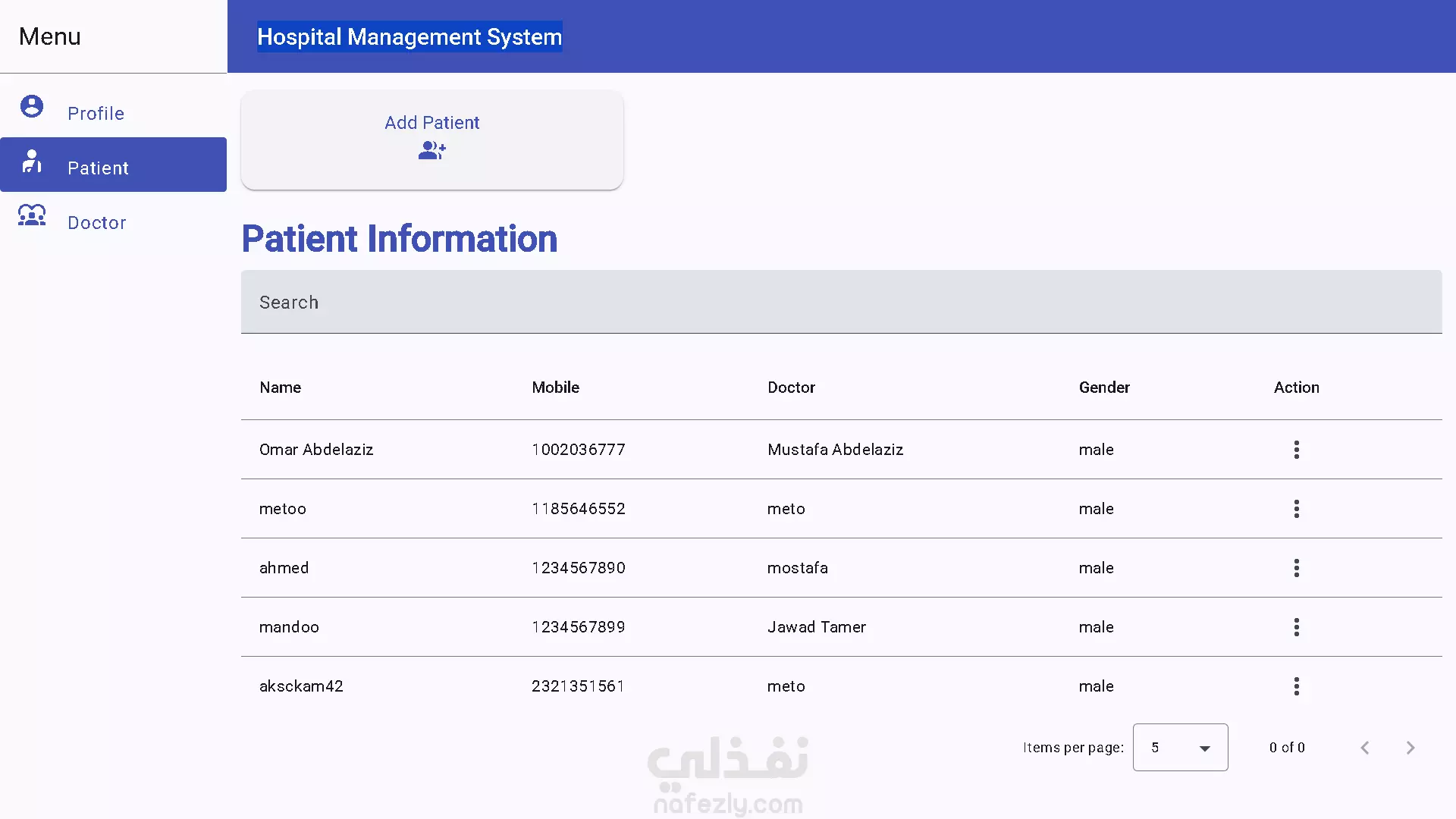Select the Omar Abdelaziz name cell
Viewport: 1456px width, 819px height.
point(316,450)
